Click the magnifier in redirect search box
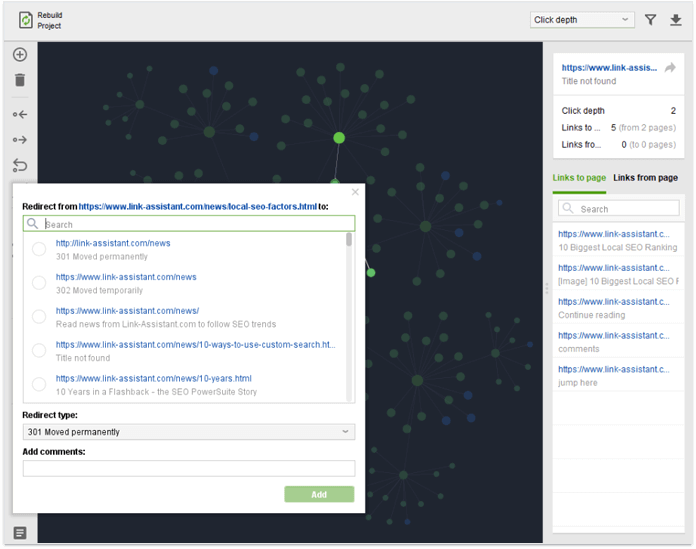This screenshot has width=696, height=549. coord(32,223)
